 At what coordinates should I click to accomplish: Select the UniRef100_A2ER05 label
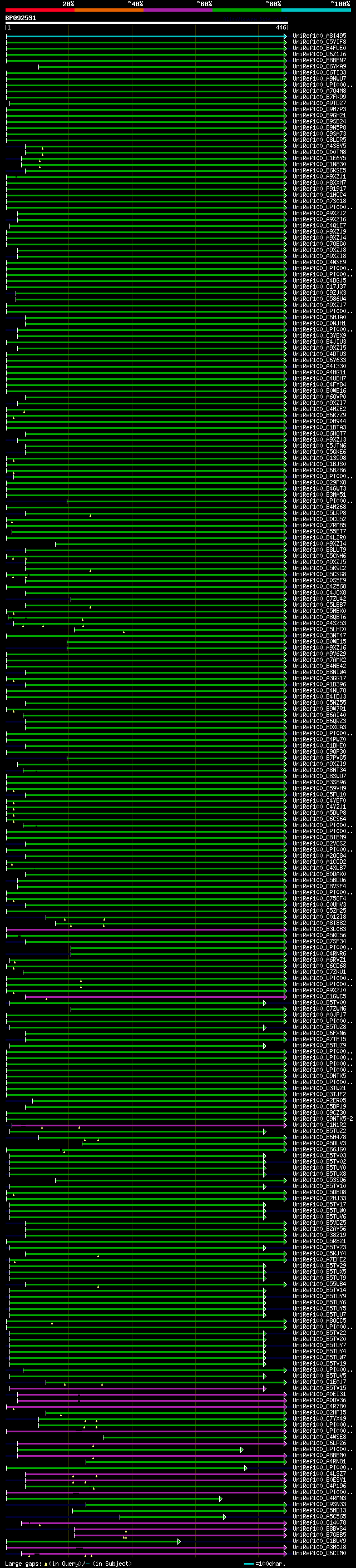tap(319, 1101)
